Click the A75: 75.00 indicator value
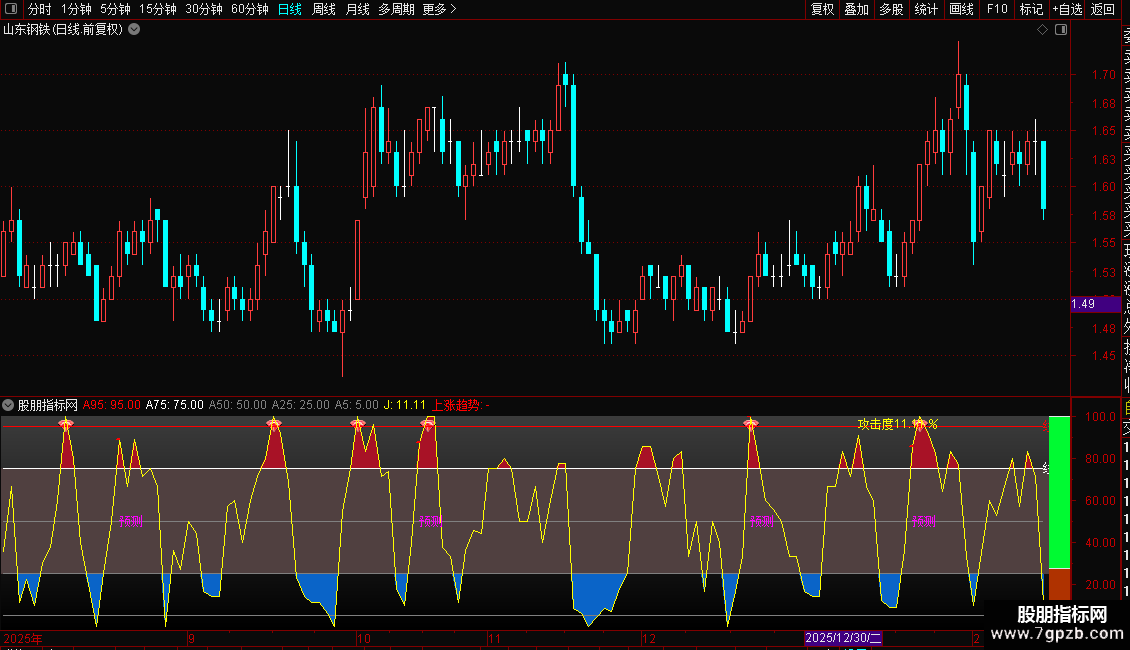 point(174,405)
